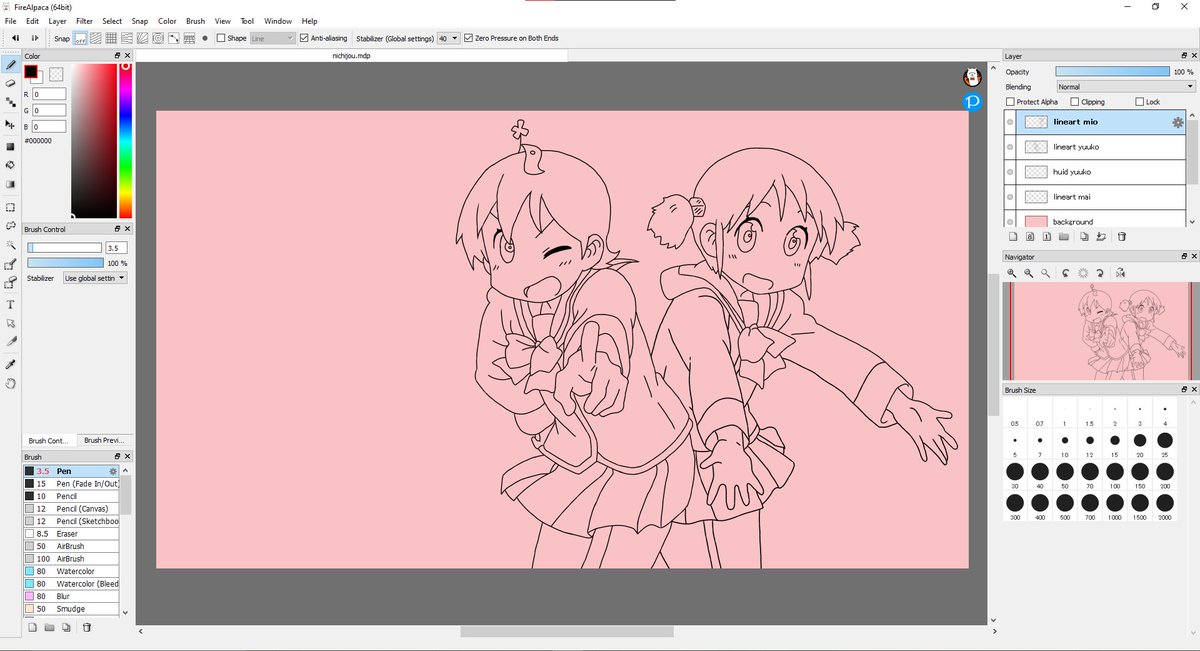The height and width of the screenshot is (651, 1200).
Task: Duplicate the current layer
Action: 1084,237
